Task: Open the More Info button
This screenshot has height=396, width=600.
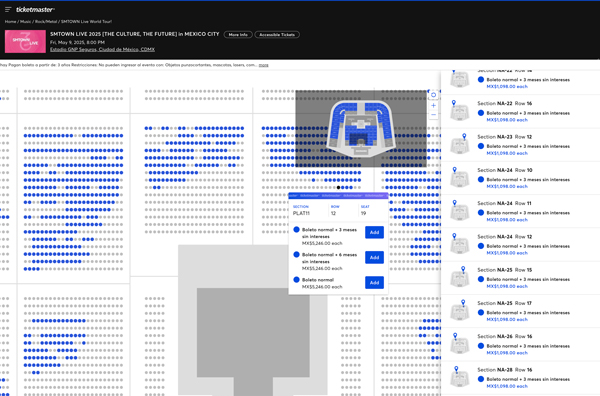Action: click(x=238, y=34)
